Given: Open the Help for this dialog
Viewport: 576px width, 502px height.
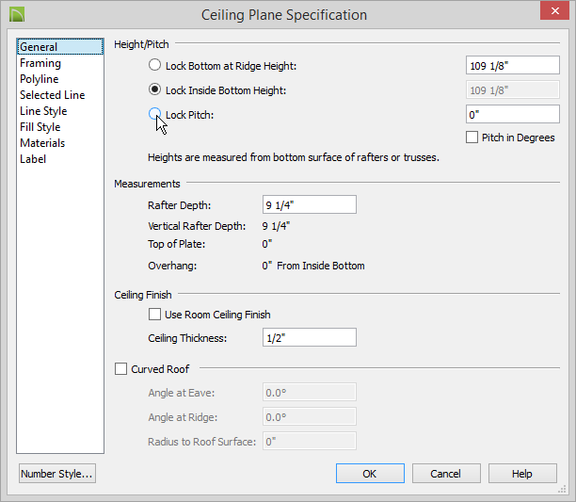Looking at the screenshot, I should [x=522, y=473].
